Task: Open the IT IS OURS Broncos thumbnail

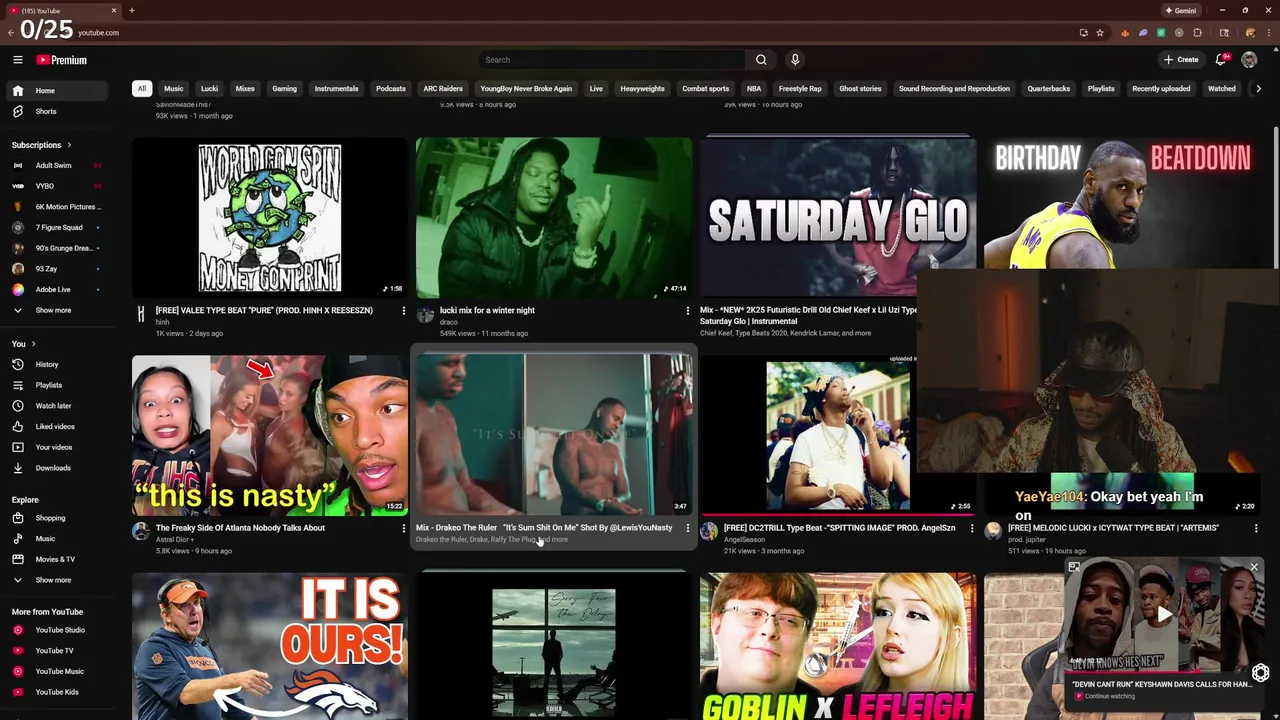Action: point(270,646)
